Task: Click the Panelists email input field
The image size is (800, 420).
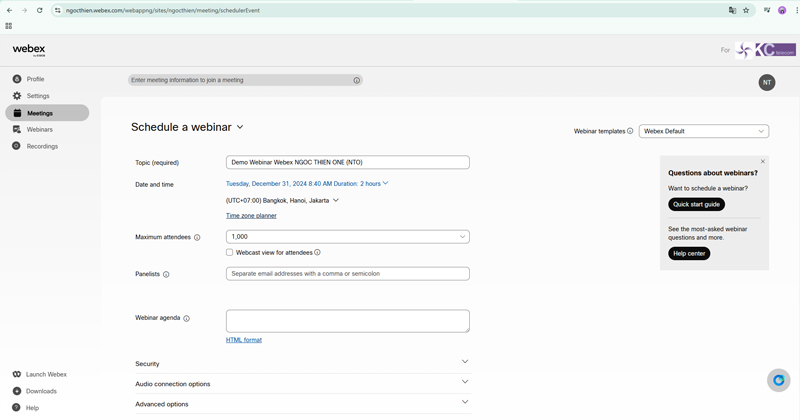Action: tap(347, 274)
